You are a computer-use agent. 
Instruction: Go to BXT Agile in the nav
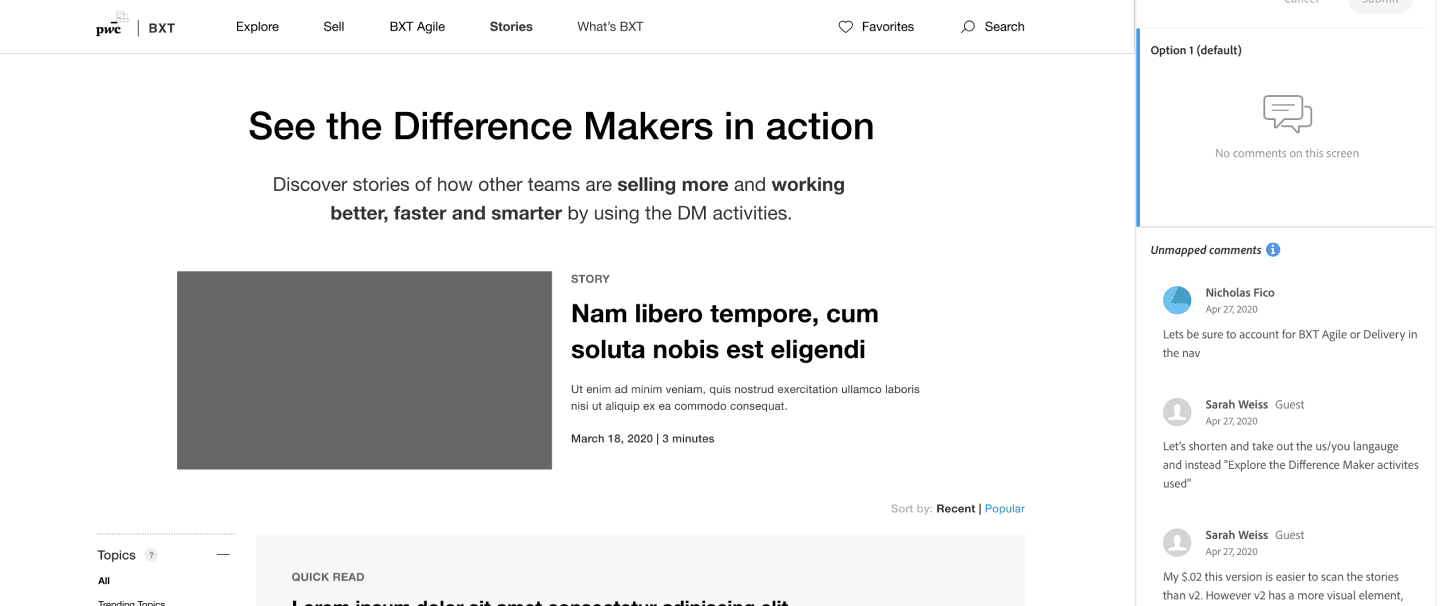[417, 27]
